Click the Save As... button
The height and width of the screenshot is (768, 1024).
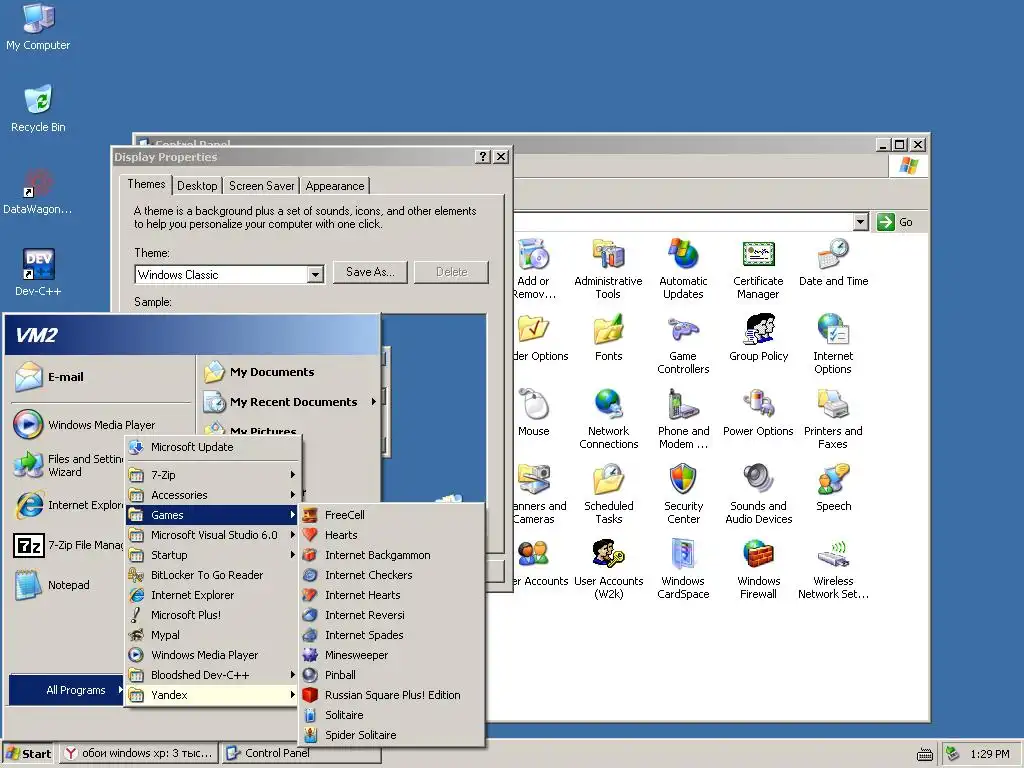[370, 272]
